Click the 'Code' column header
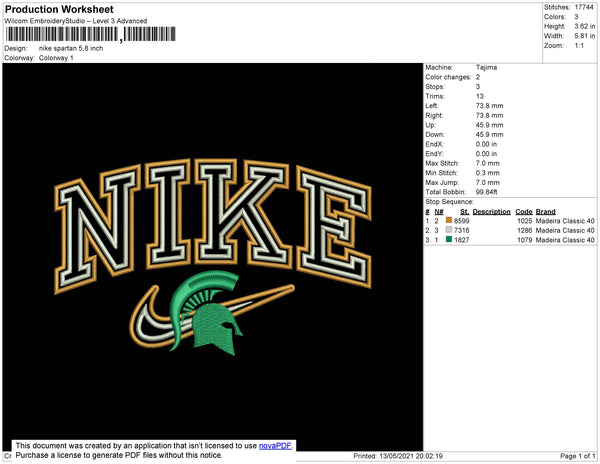Screen dimensions: 600x464 point(524,212)
